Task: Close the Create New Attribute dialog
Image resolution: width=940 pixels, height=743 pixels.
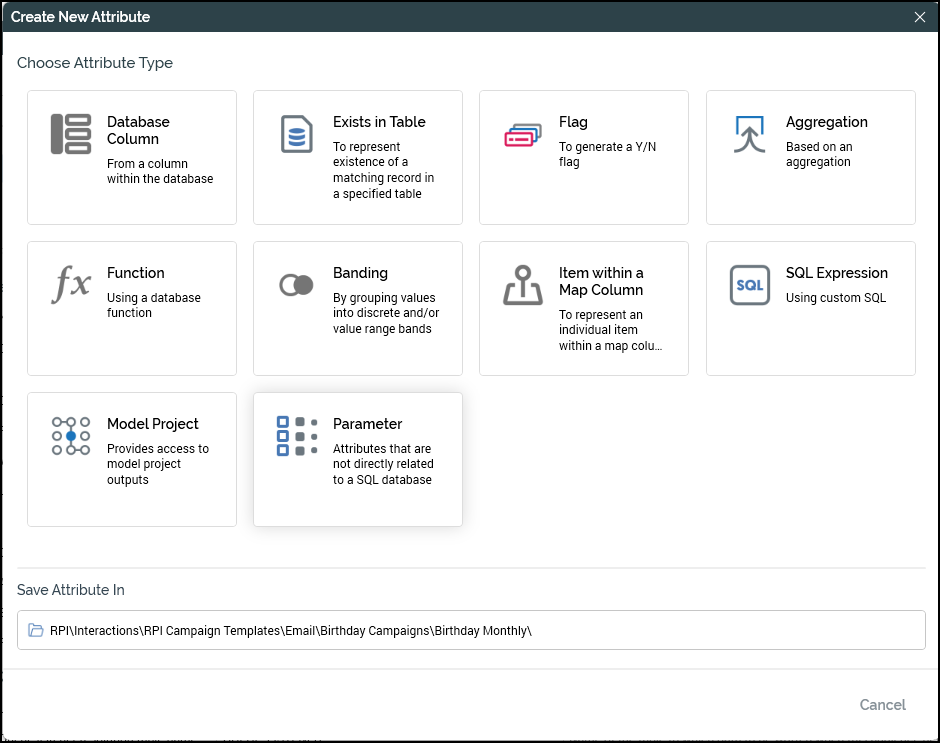Action: click(x=920, y=17)
